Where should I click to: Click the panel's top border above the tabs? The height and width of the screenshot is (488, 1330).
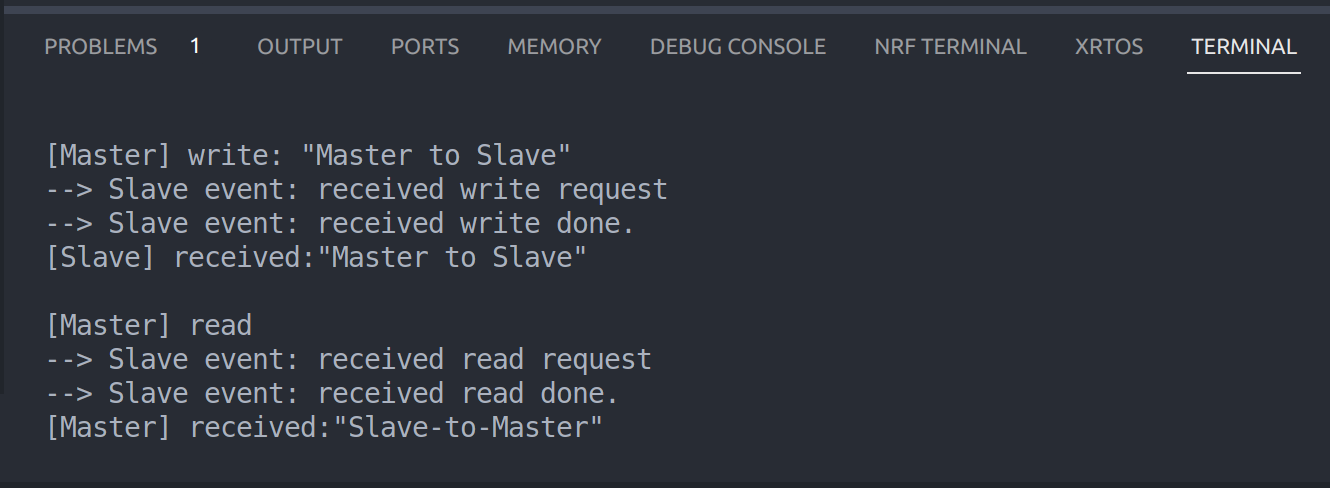pyautogui.click(x=665, y=9)
